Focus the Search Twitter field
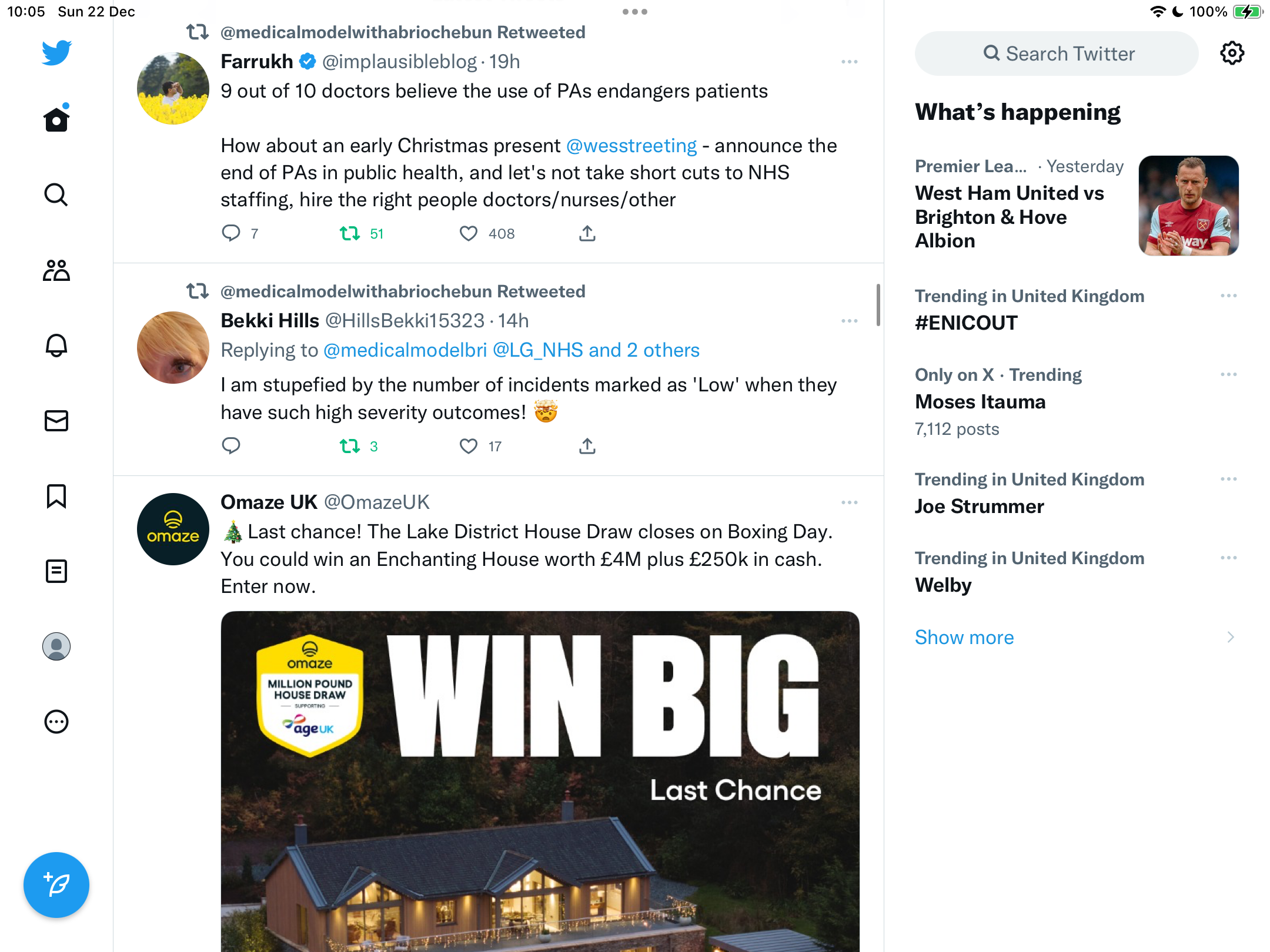Image resolution: width=1270 pixels, height=952 pixels. click(x=1057, y=53)
